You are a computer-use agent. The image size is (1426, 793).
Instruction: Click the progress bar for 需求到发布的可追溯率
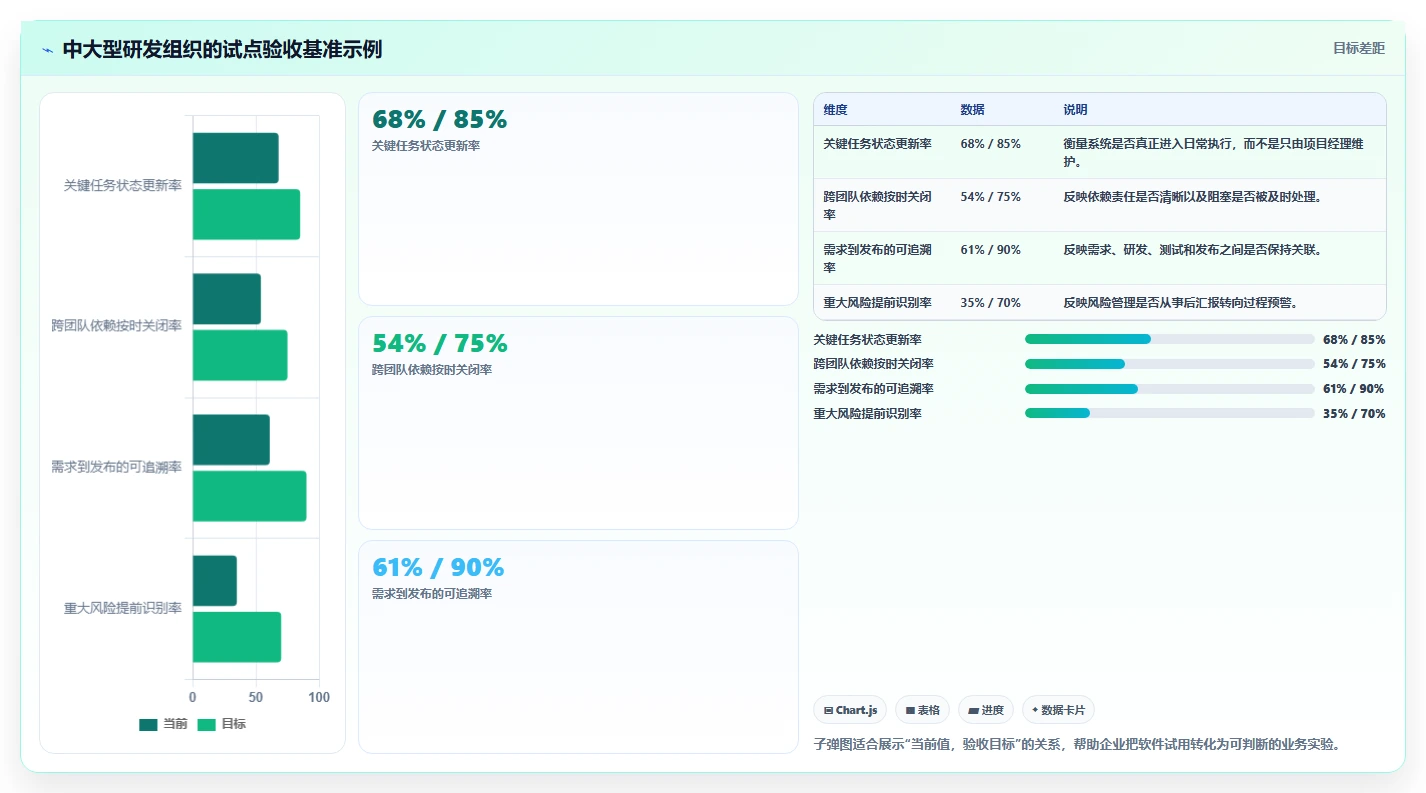click(1170, 389)
